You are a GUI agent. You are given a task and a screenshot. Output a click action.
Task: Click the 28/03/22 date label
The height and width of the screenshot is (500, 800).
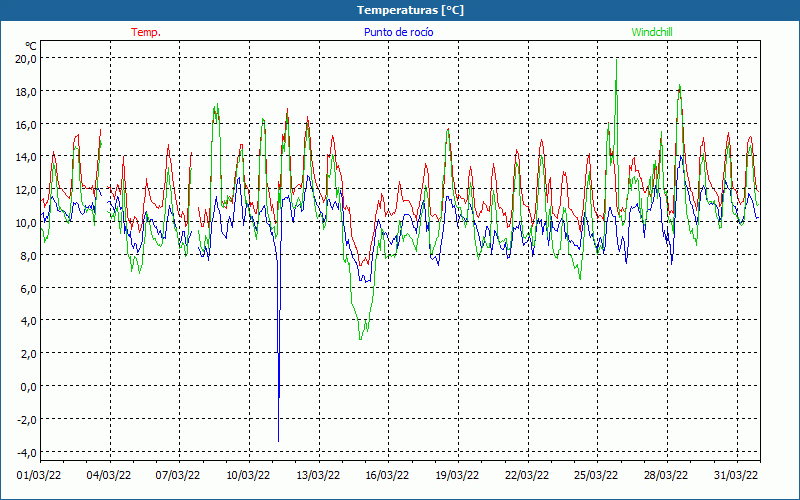pyautogui.click(x=666, y=476)
